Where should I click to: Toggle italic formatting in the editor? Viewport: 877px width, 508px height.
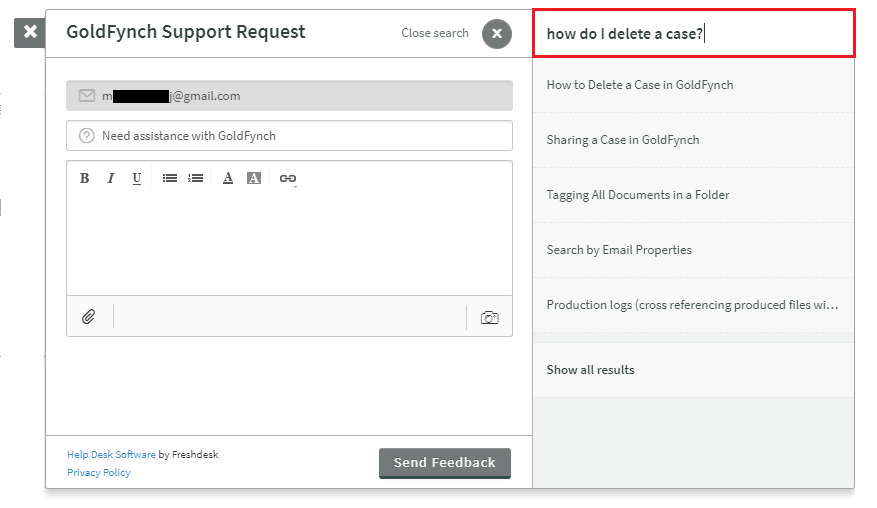111,178
